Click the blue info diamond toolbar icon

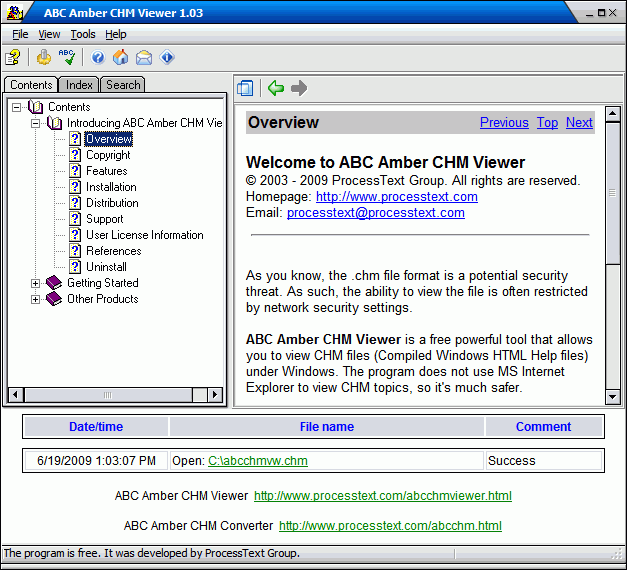point(167,57)
